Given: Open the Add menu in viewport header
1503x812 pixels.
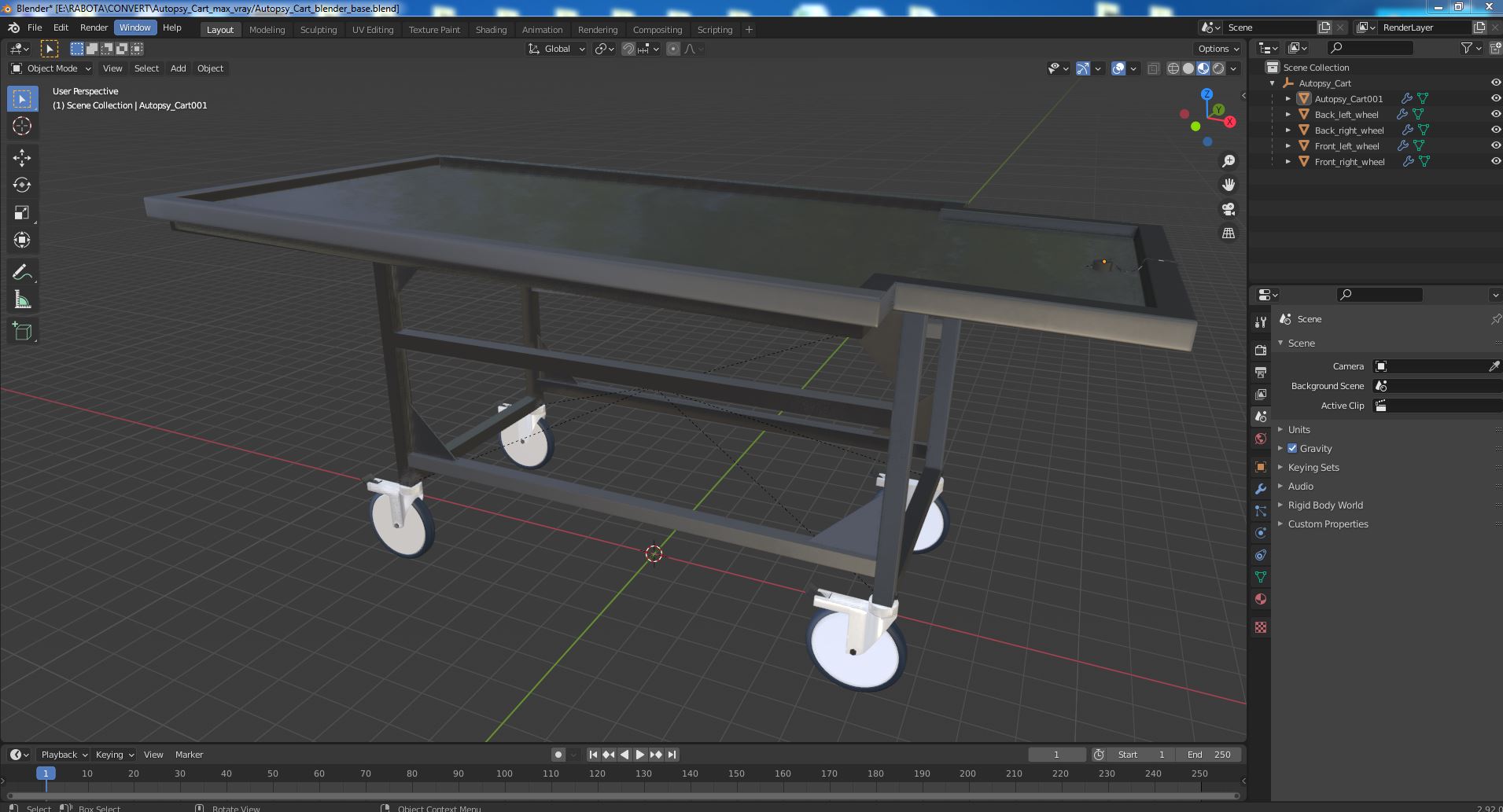Looking at the screenshot, I should pyautogui.click(x=179, y=68).
